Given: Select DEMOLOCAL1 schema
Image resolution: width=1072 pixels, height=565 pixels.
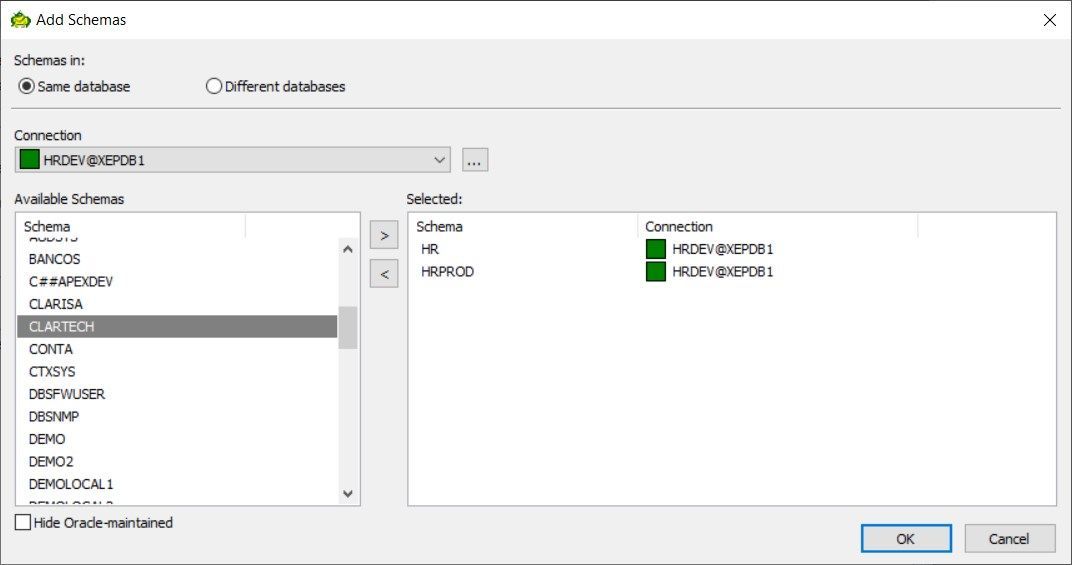Looking at the screenshot, I should [x=177, y=484].
